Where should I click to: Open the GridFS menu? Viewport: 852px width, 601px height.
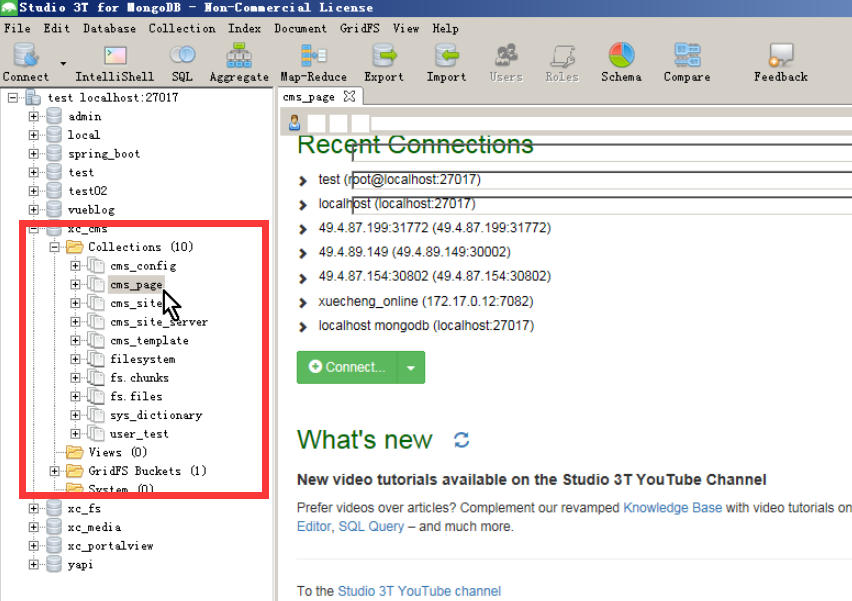coord(360,28)
